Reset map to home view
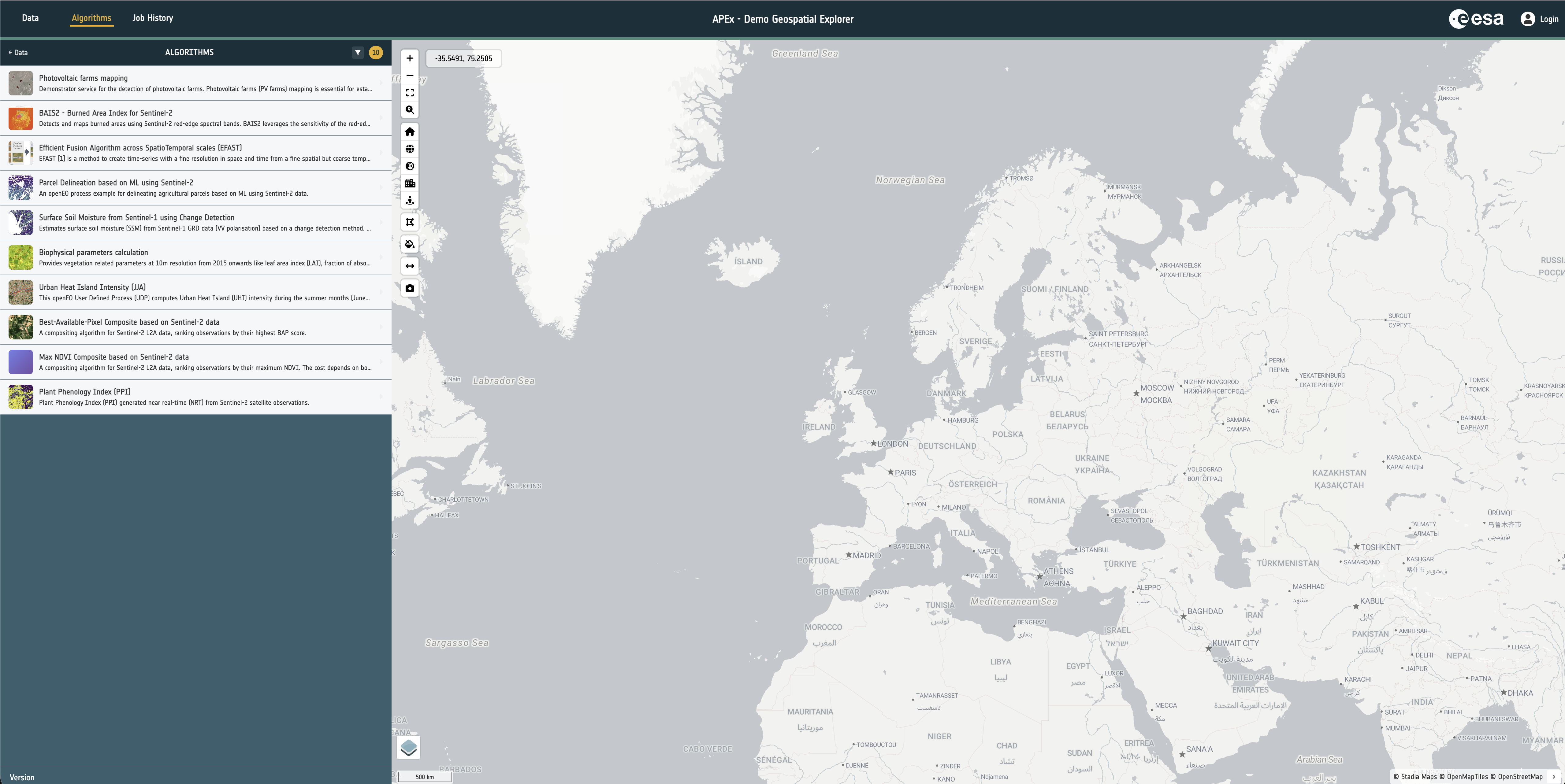1565x784 pixels. 410,132
